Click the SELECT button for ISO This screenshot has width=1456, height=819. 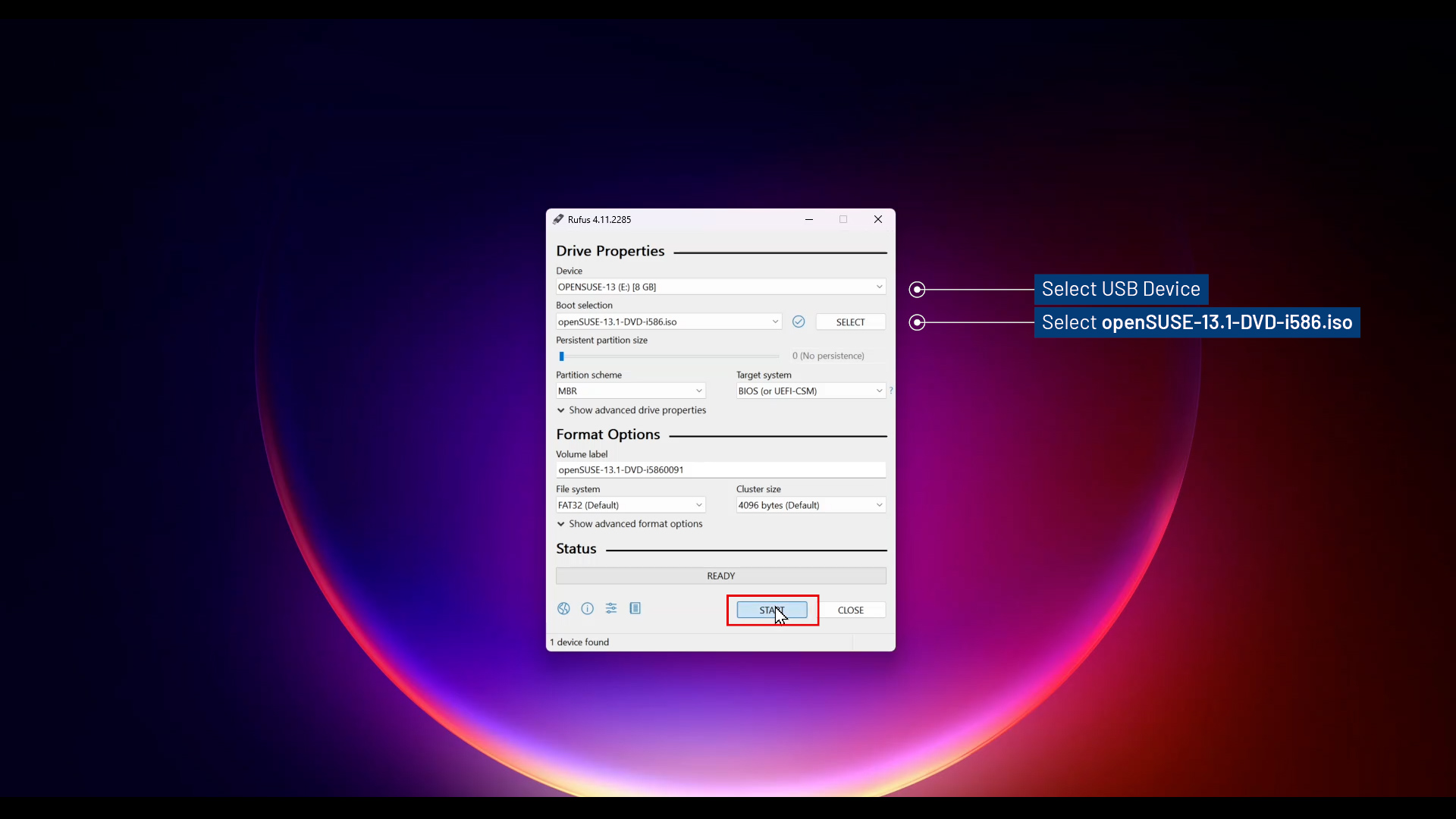click(x=850, y=322)
